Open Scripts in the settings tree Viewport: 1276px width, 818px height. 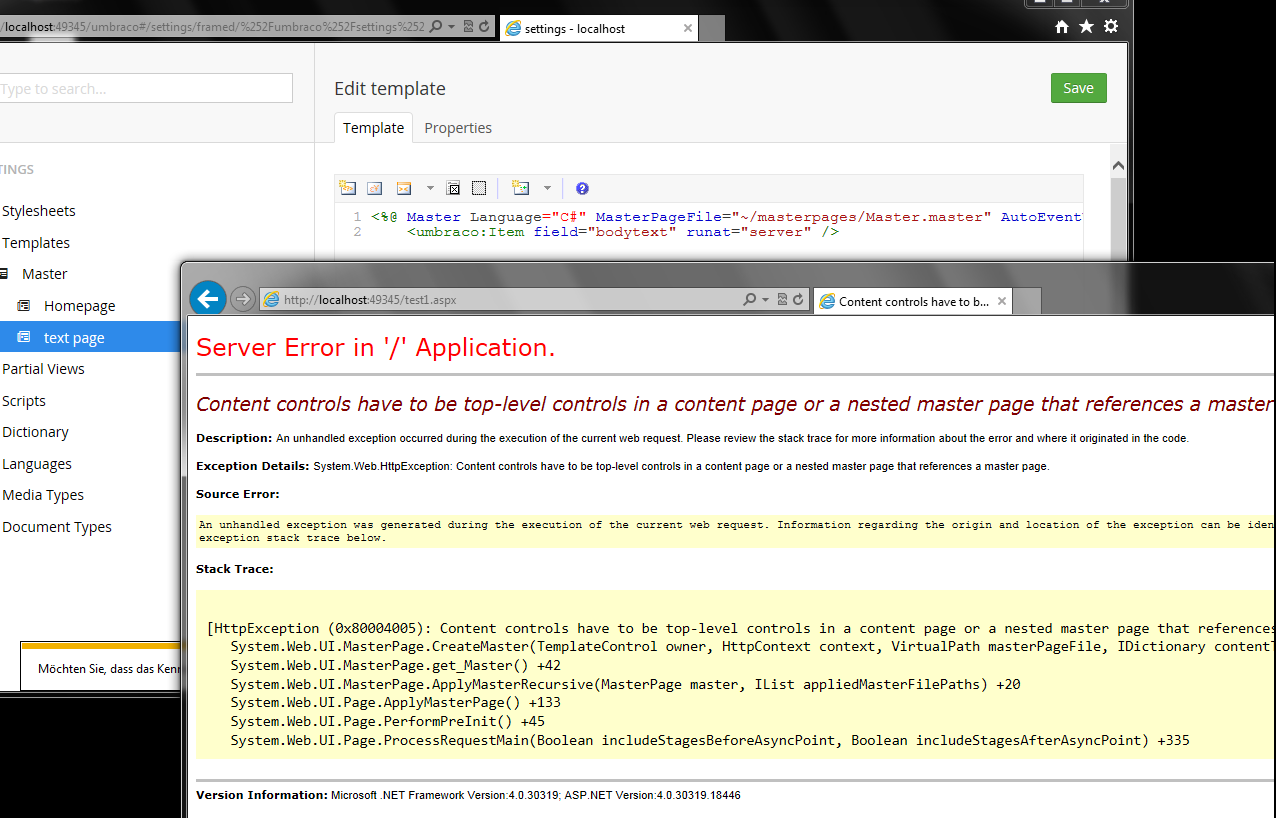click(x=24, y=401)
